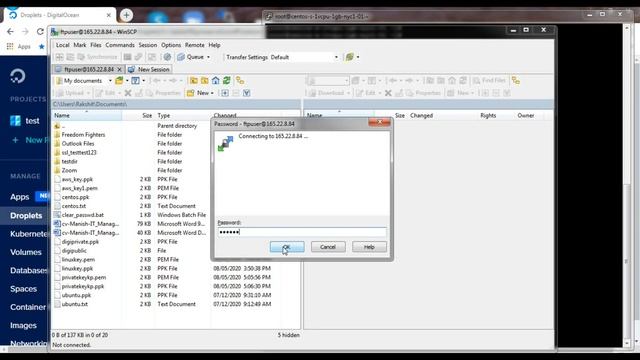Open the My documents drive dropdown
This screenshot has width=640, height=360.
pos(110,81)
